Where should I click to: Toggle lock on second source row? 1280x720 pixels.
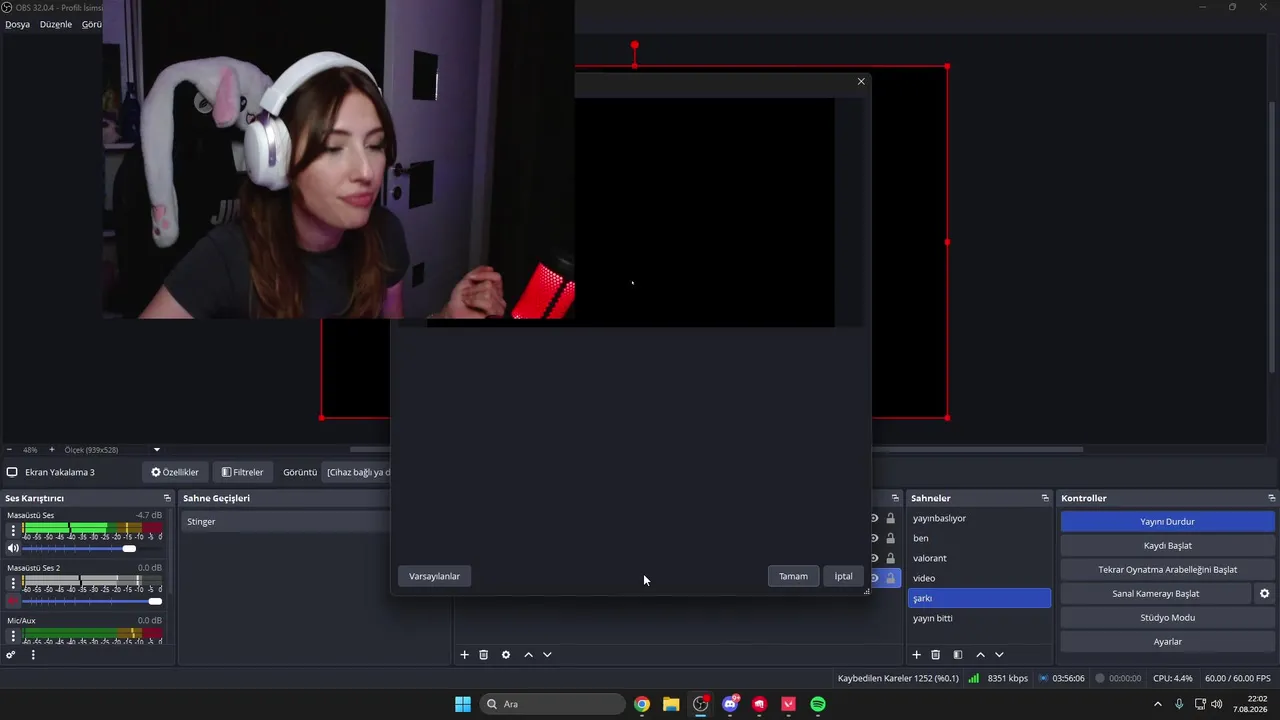(891, 538)
